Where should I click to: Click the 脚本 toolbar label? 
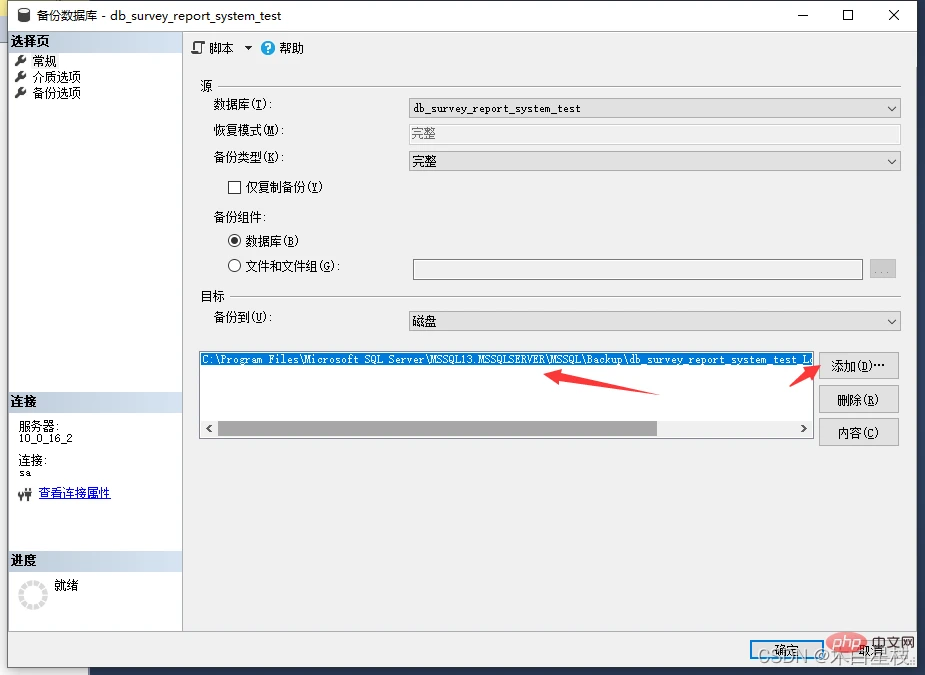coord(221,48)
